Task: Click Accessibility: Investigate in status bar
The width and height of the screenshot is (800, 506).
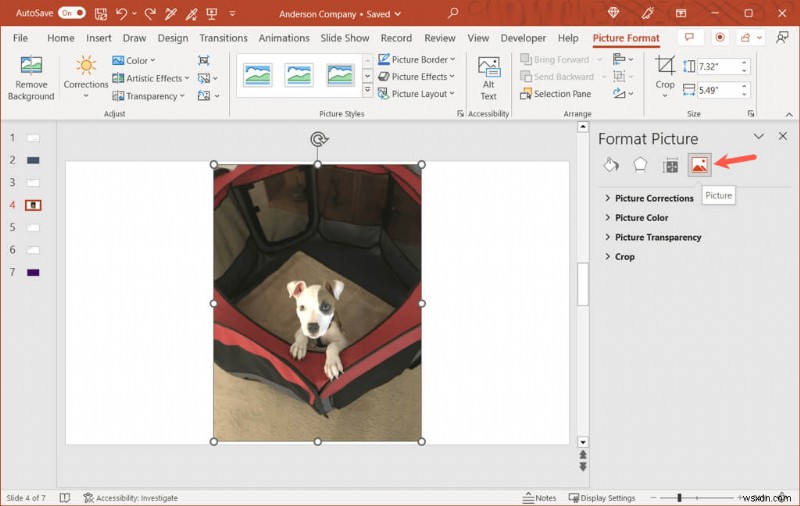Action: 131,498
